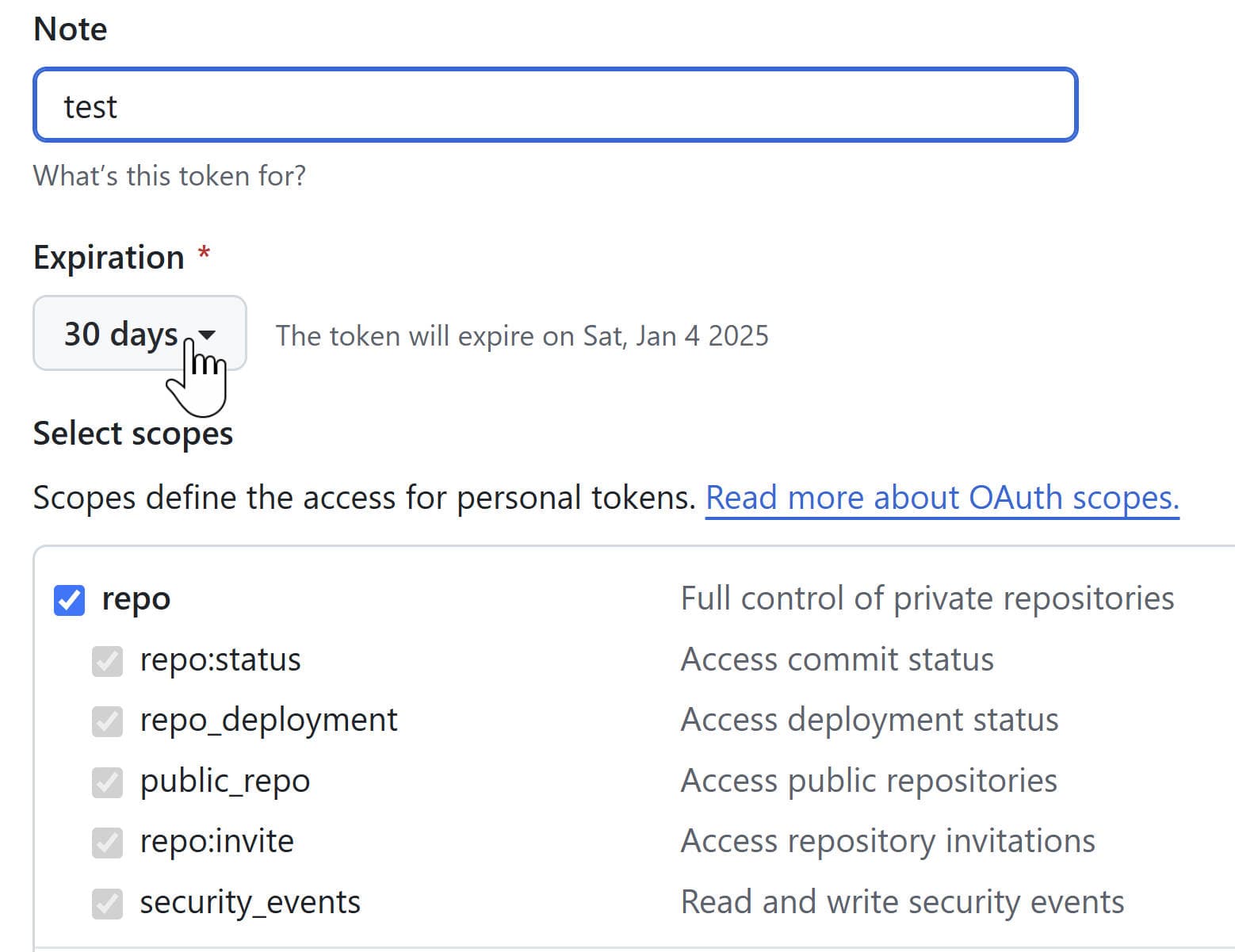Click the "What's this token for?" hint
This screenshot has width=1235, height=952.
click(x=169, y=175)
